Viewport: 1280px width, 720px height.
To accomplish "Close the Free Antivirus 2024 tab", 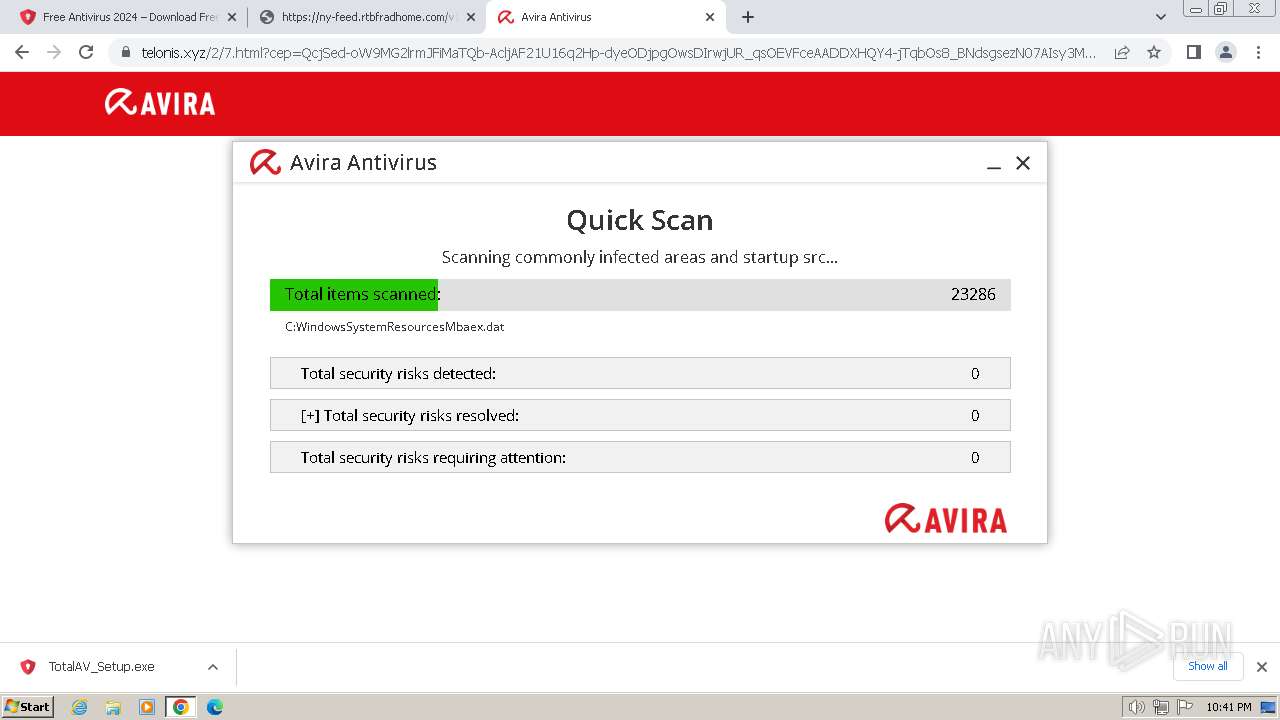I will pos(232,17).
